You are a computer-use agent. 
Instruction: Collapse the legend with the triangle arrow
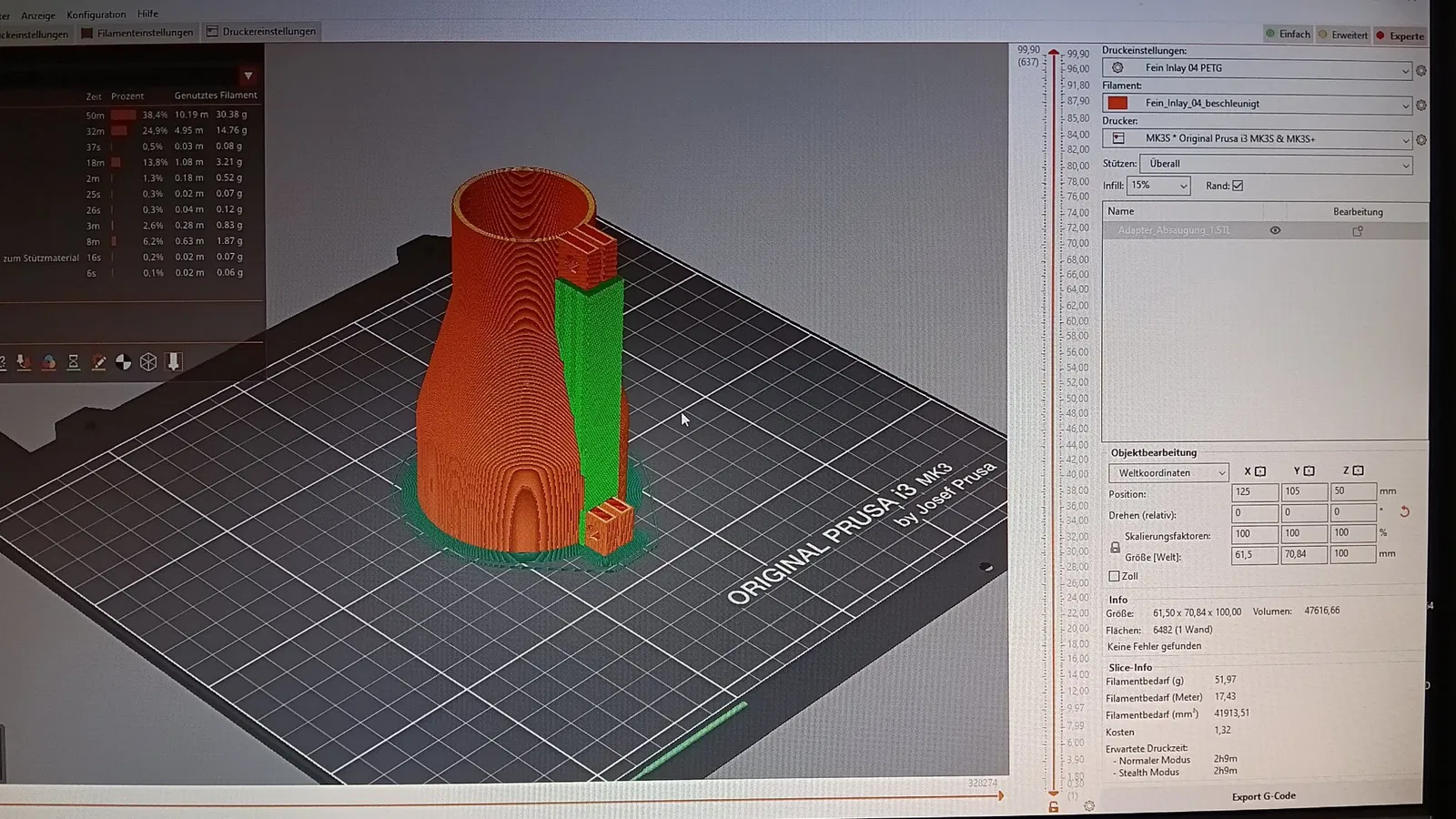248,76
